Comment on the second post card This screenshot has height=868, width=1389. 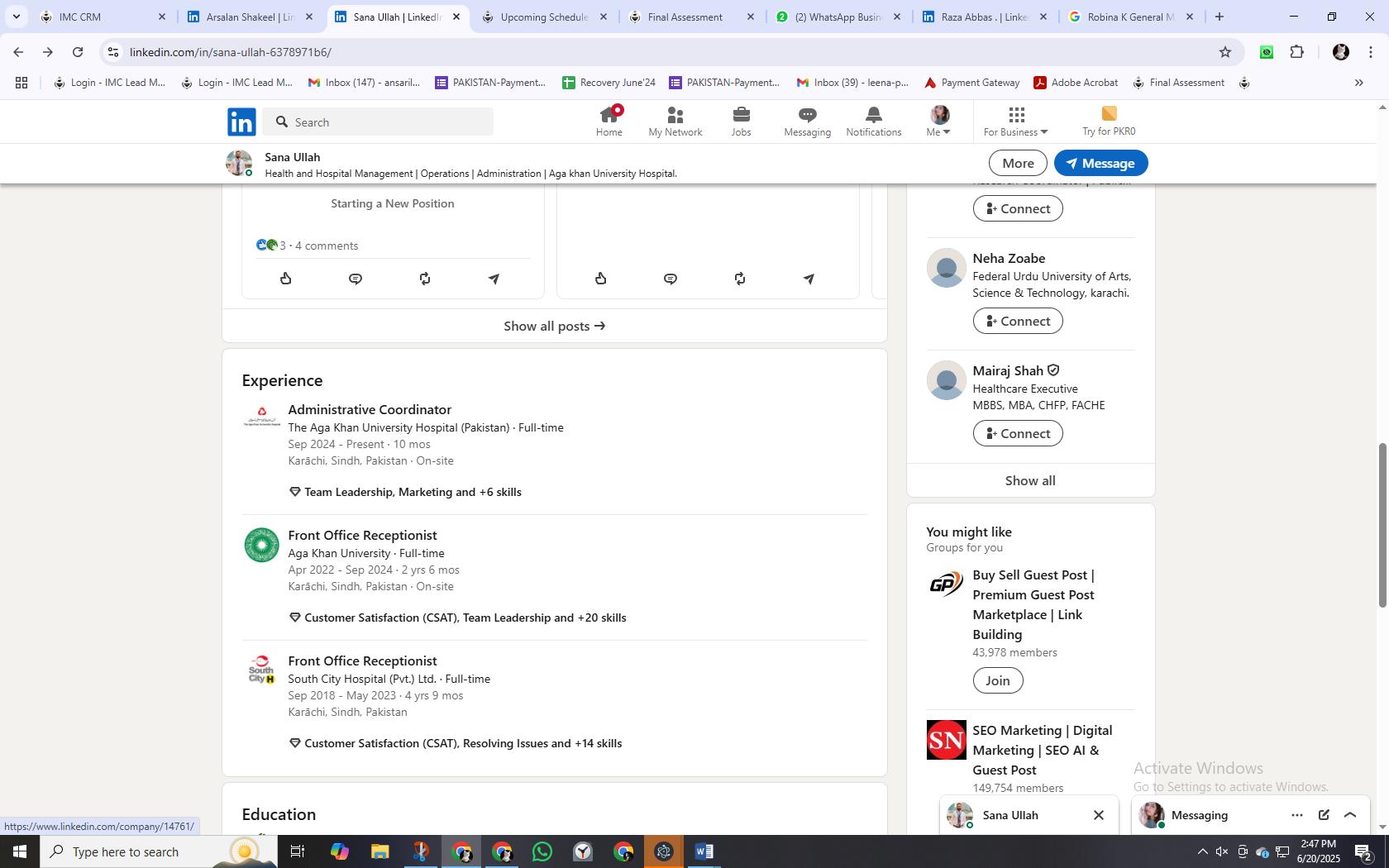click(671, 279)
